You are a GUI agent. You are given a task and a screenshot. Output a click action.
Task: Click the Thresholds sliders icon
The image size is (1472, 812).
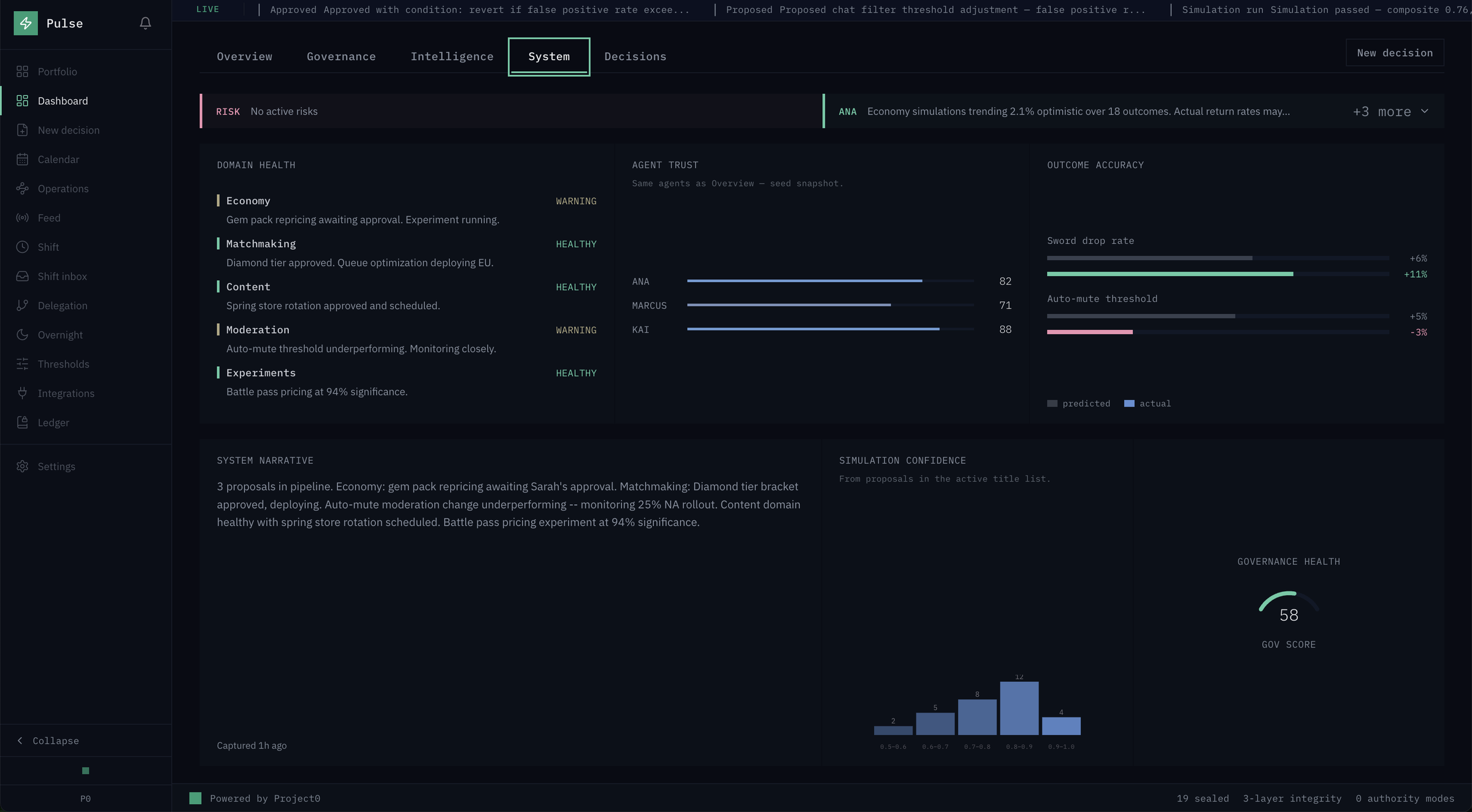(x=23, y=364)
